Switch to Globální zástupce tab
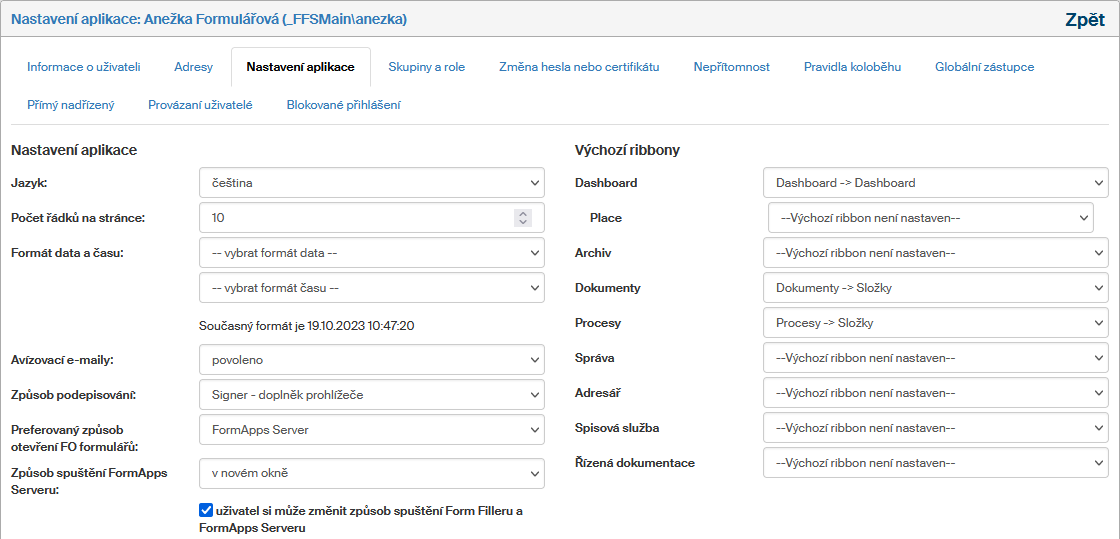The width and height of the screenshot is (1120, 539). pyautogui.click(x=984, y=67)
